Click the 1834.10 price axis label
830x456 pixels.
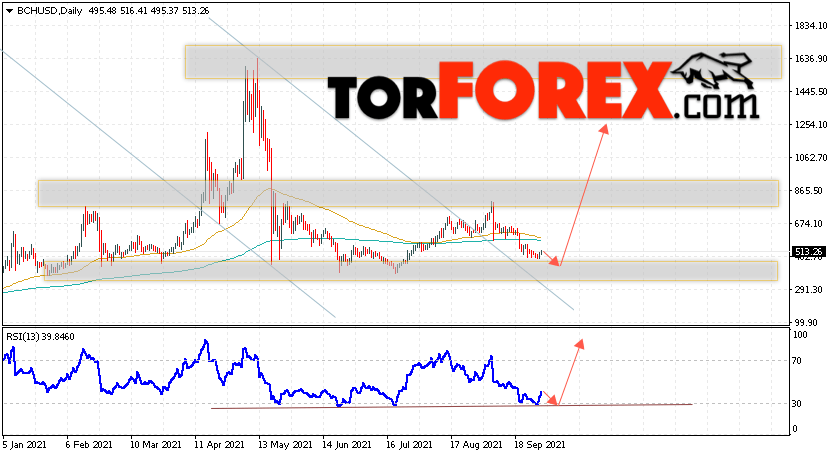click(810, 25)
